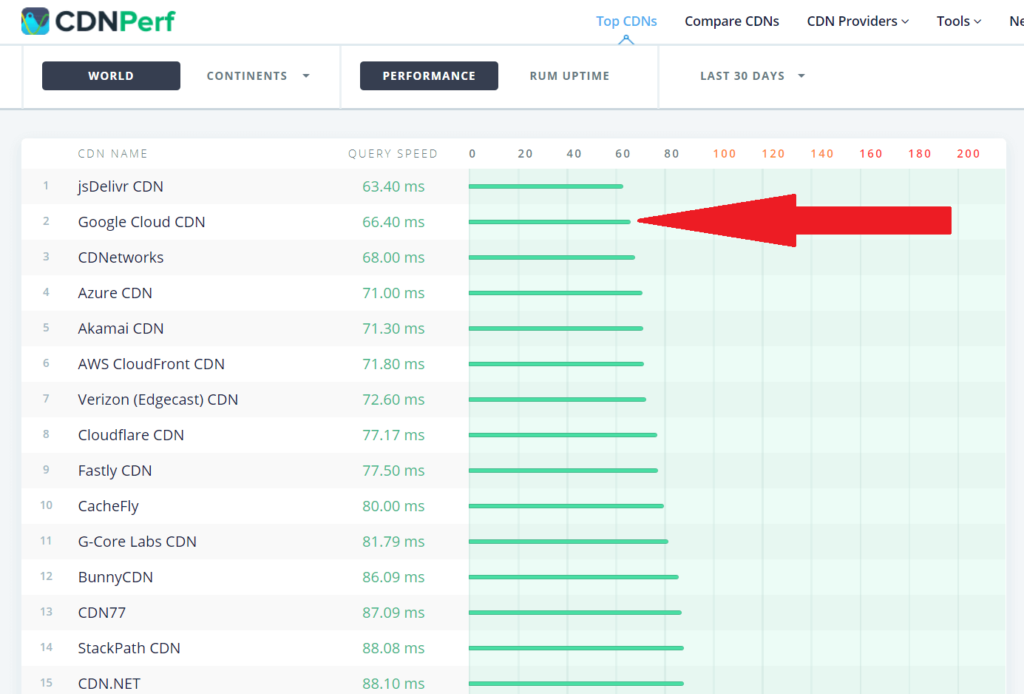Expand the CONTINENTS dropdown
Image resolution: width=1024 pixels, height=694 pixels.
[258, 76]
